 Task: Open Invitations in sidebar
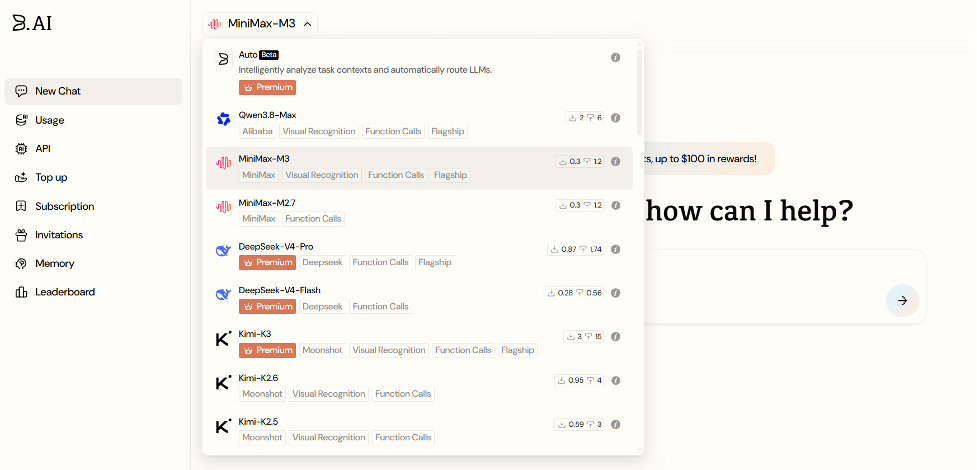pyautogui.click(x=93, y=234)
